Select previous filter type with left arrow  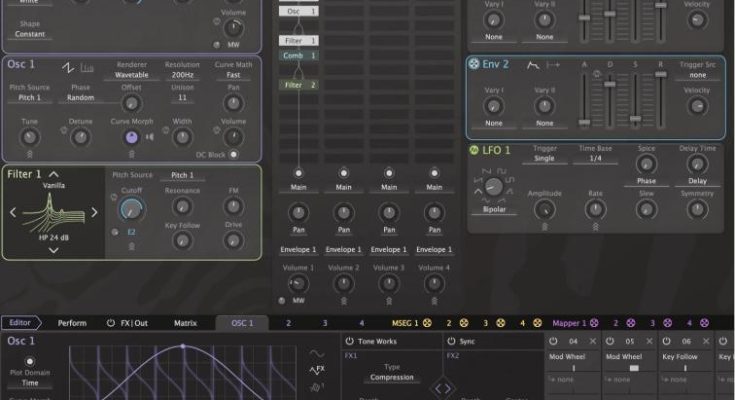tap(14, 212)
